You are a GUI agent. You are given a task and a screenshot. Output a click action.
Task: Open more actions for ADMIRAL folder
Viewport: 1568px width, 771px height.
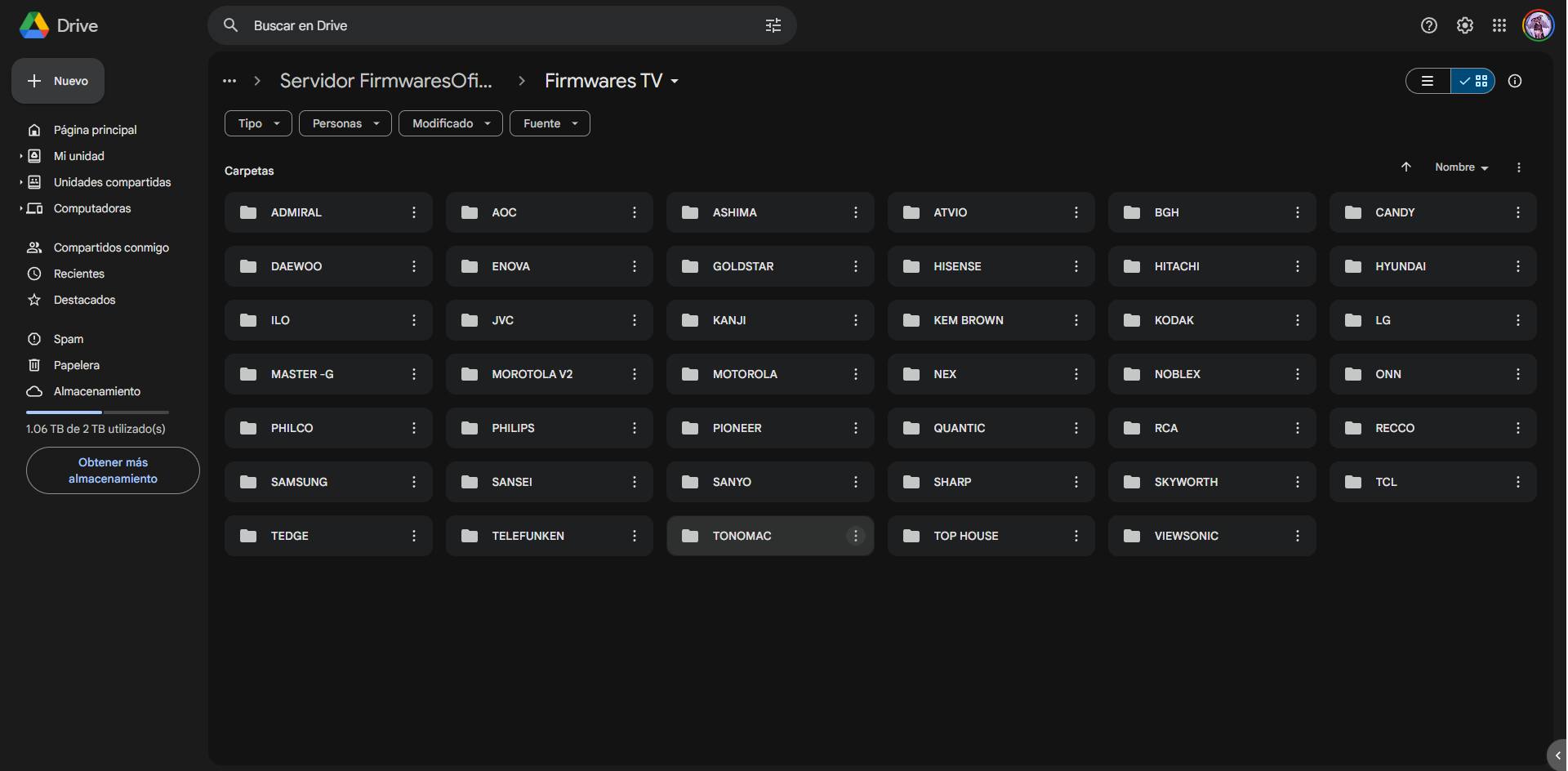pos(414,212)
